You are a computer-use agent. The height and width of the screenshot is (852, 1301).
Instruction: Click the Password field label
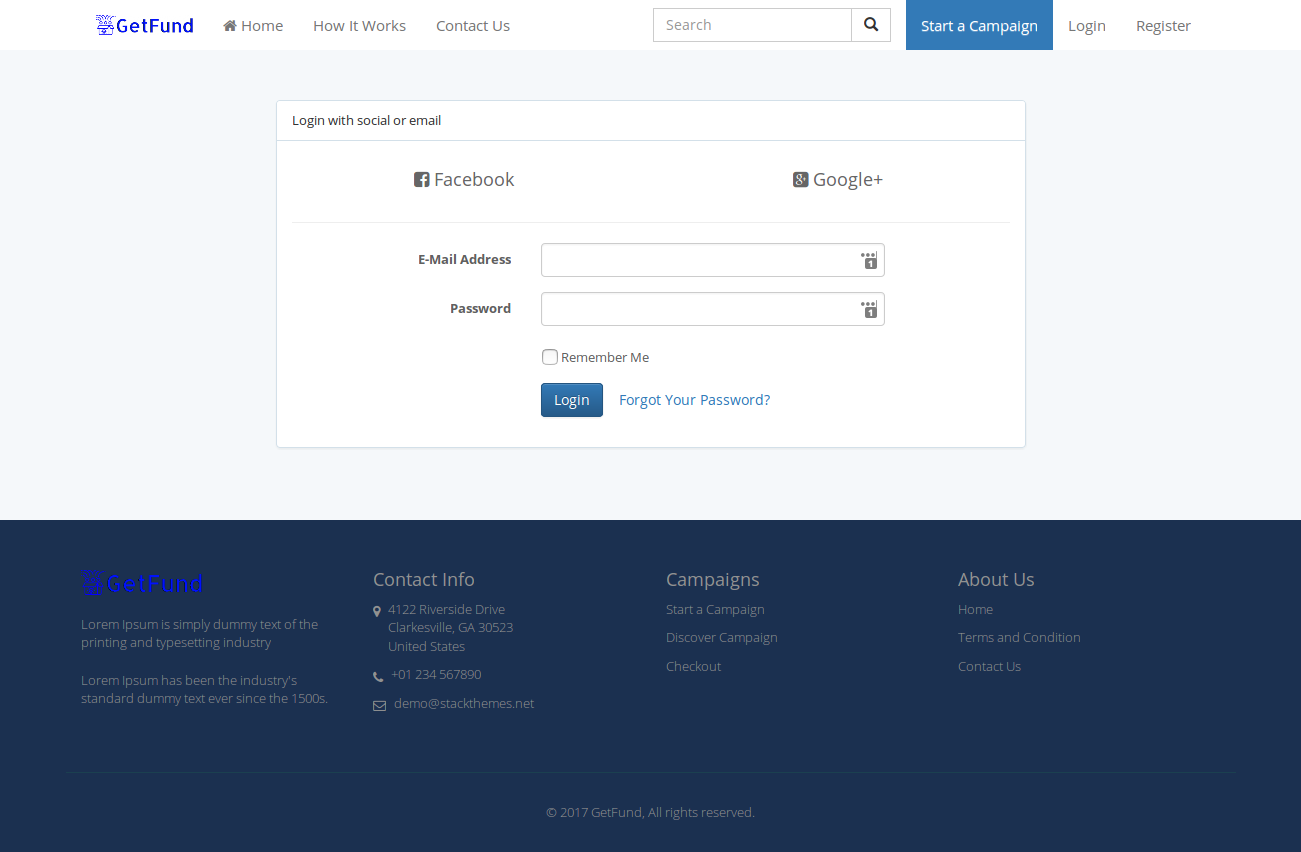click(480, 309)
